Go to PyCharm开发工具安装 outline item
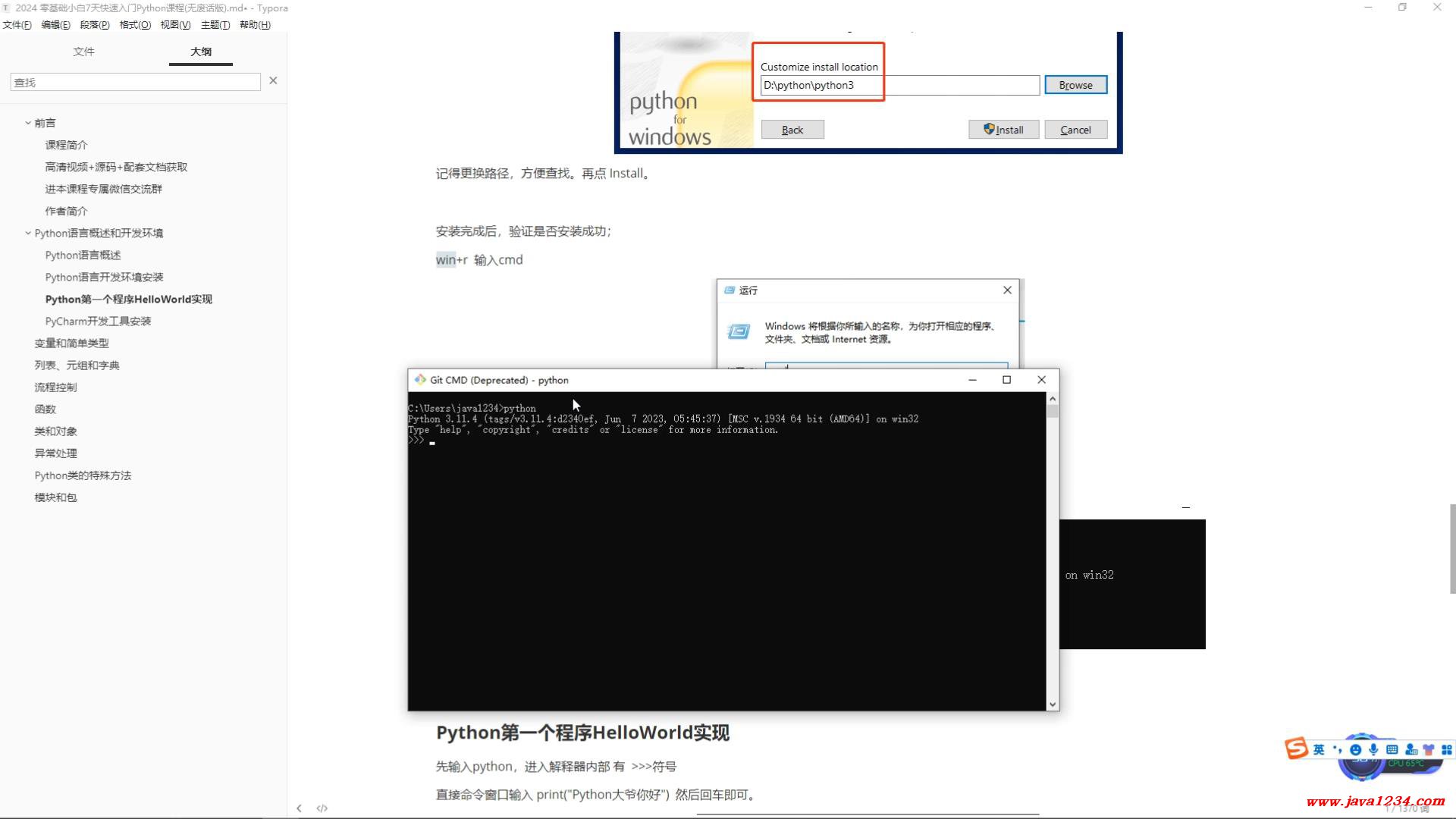This screenshot has height=819, width=1456. tap(98, 321)
